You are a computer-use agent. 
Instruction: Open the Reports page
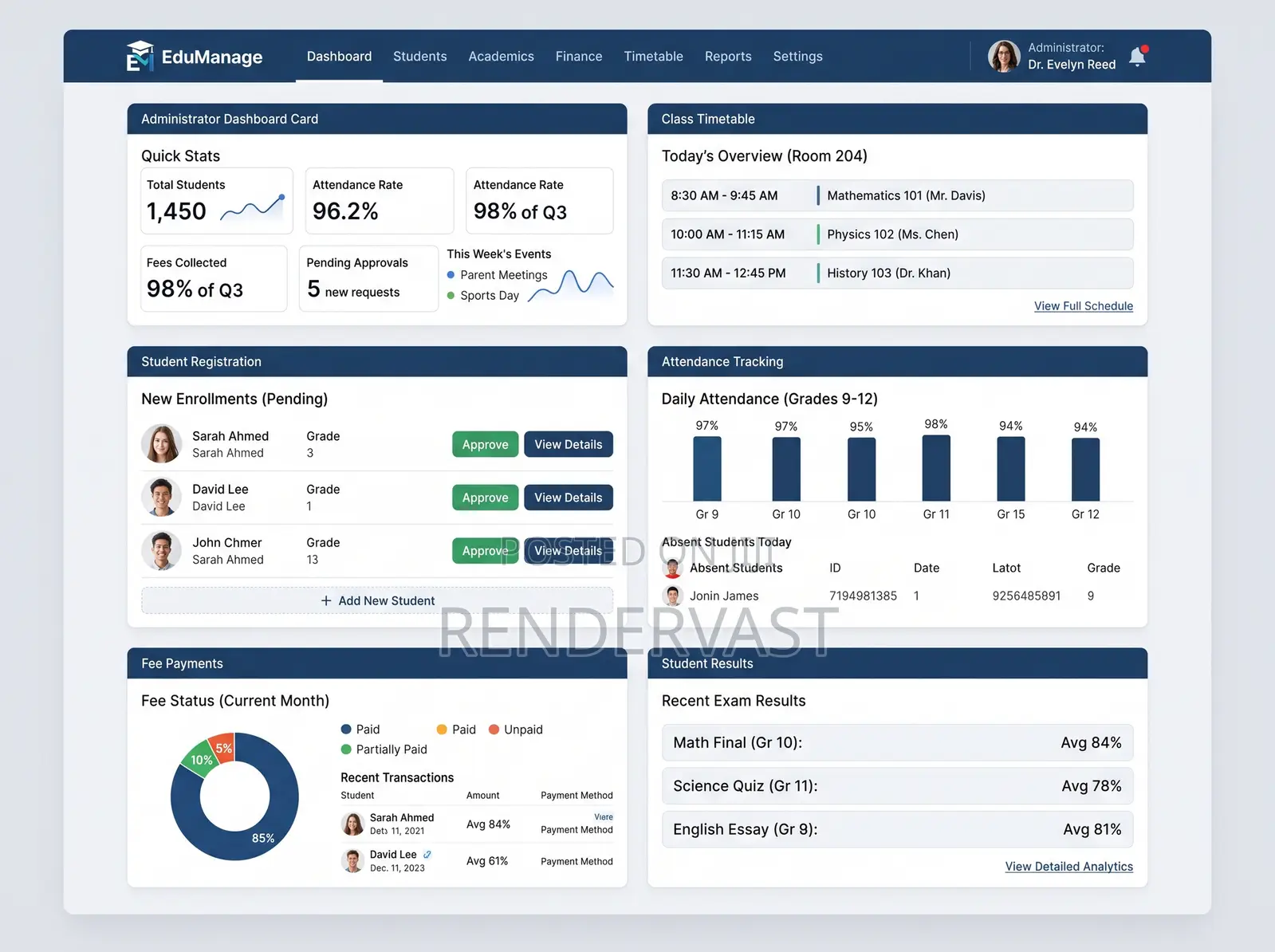tap(728, 57)
